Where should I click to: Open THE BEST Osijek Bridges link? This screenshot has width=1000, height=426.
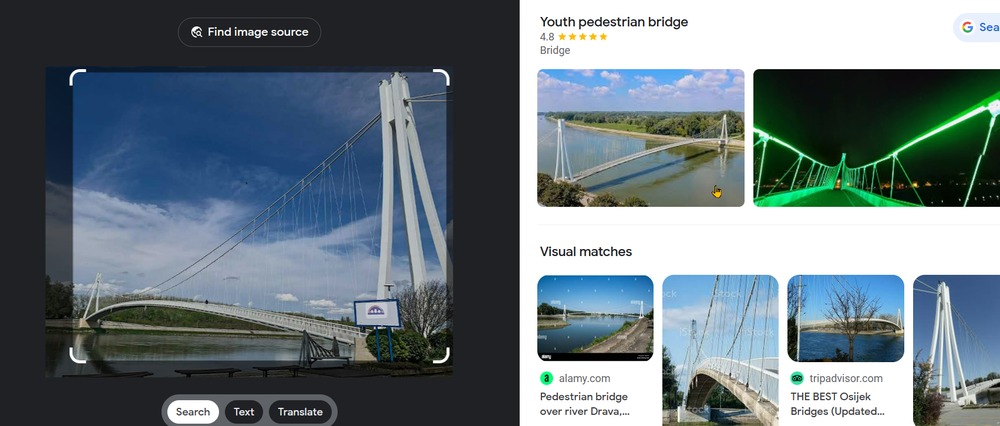coord(837,404)
